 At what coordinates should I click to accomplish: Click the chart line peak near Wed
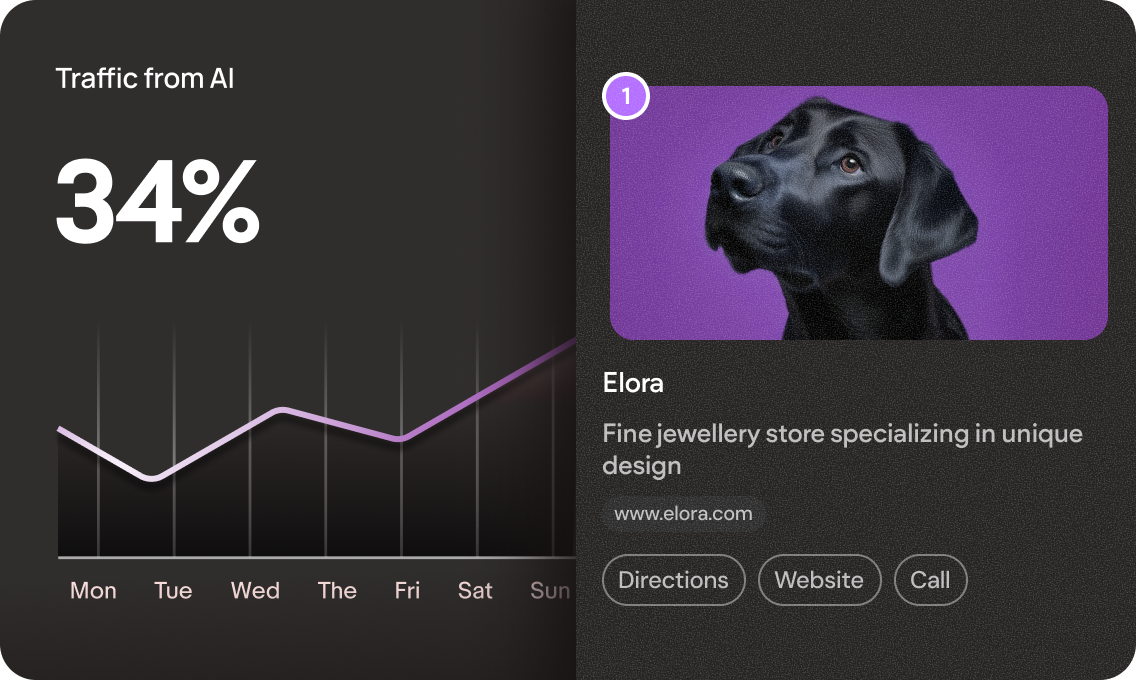tap(283, 411)
